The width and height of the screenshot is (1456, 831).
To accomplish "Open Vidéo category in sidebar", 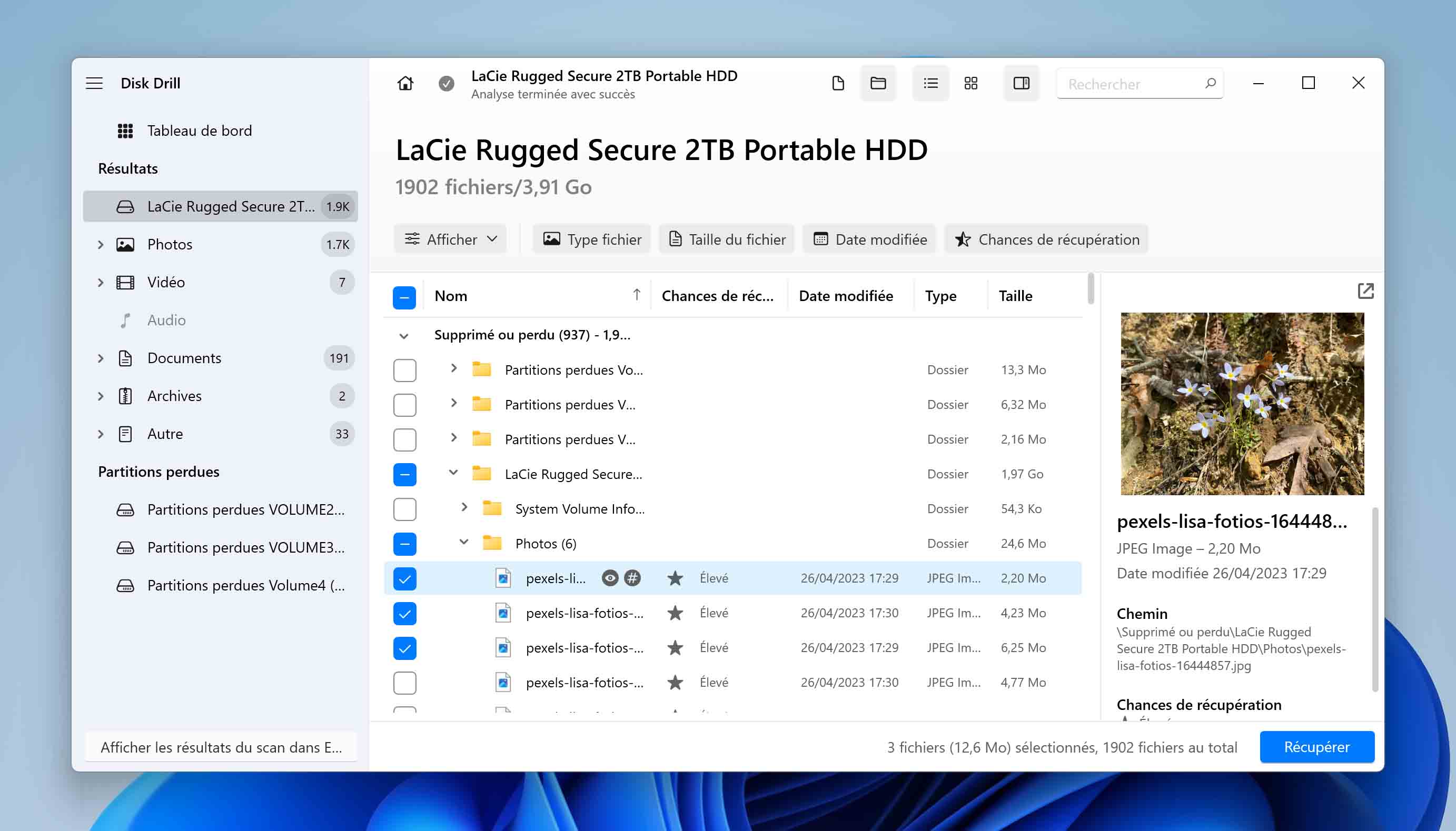I will 221,282.
